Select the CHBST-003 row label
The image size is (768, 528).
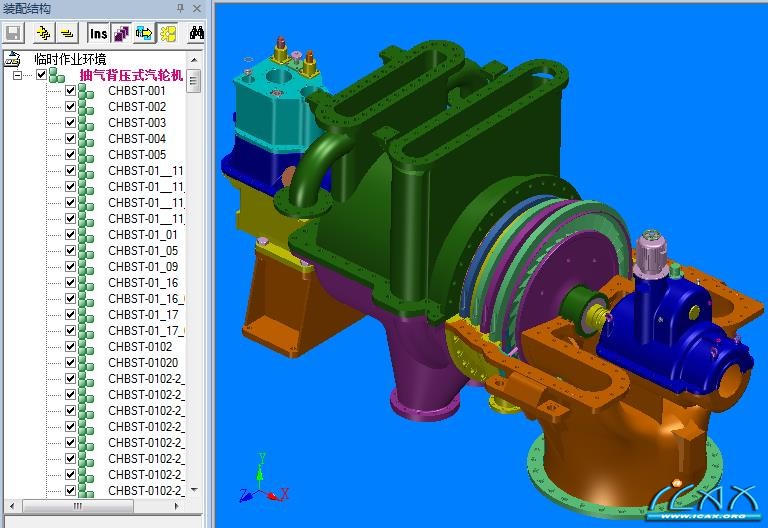(x=137, y=122)
